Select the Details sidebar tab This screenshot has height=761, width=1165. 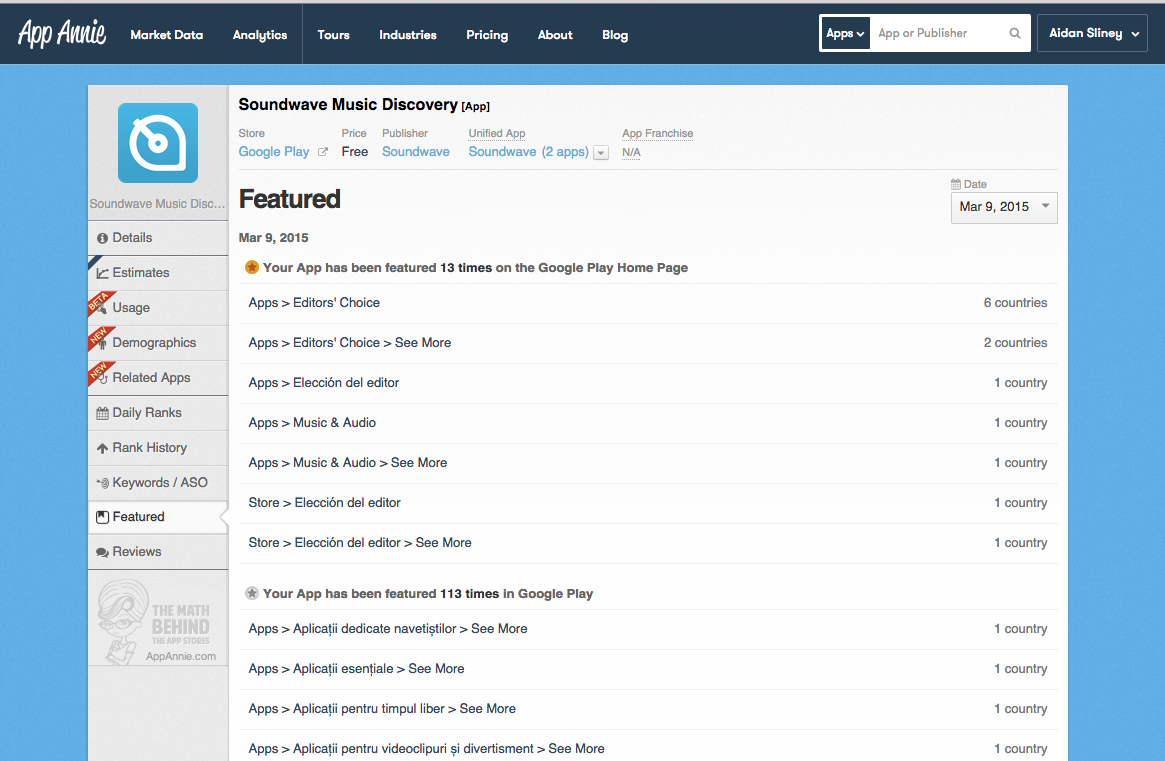point(158,238)
